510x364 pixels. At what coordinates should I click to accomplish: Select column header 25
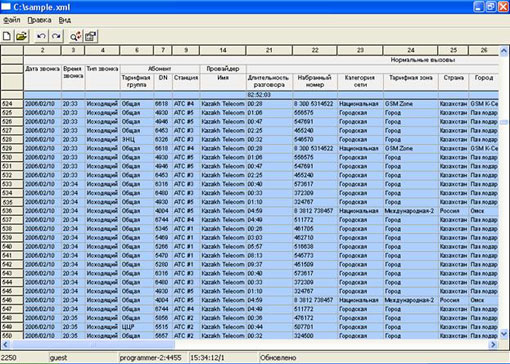click(453, 50)
